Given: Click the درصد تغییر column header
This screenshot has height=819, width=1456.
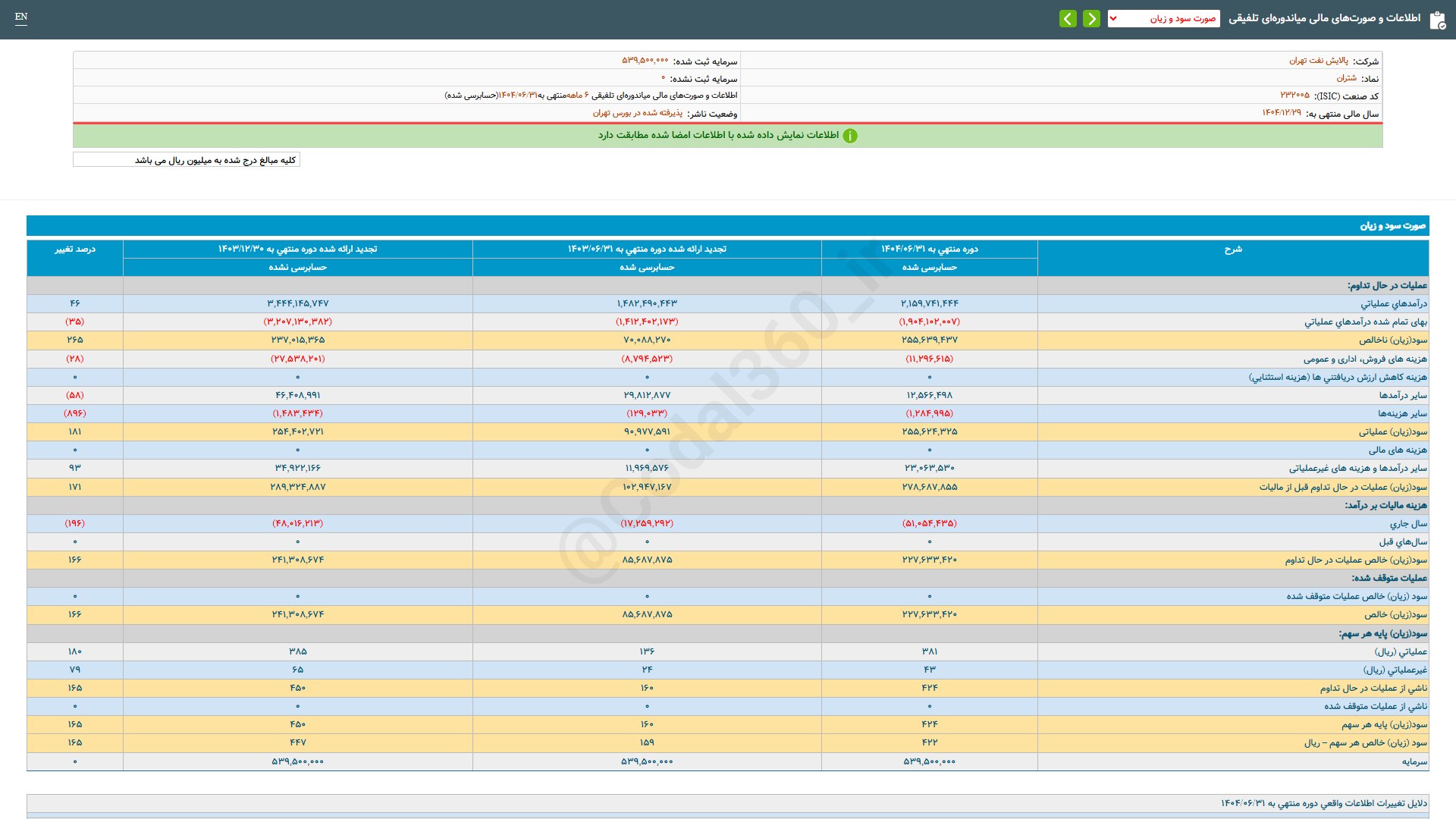Looking at the screenshot, I should [75, 249].
